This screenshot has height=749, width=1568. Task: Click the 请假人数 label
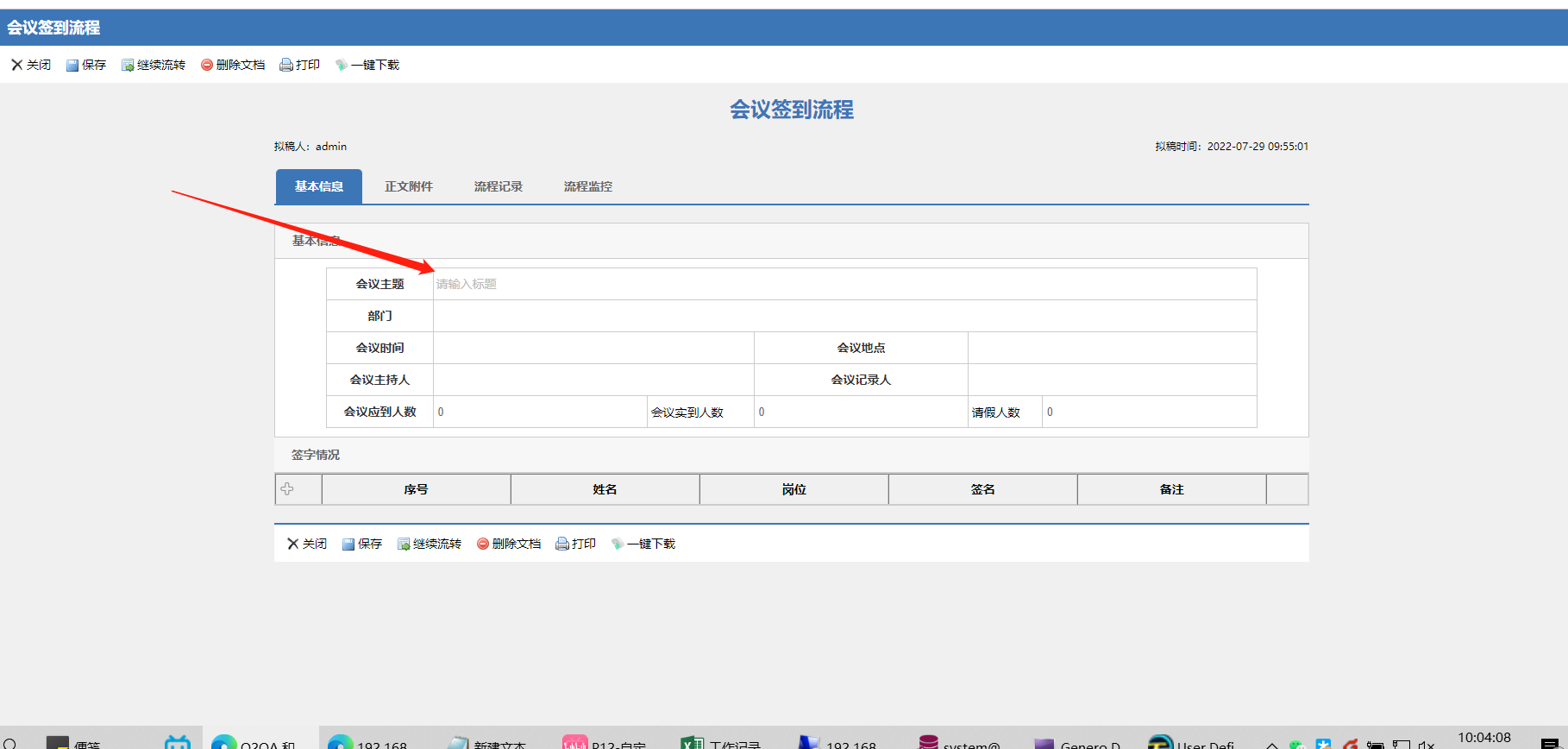pos(995,412)
